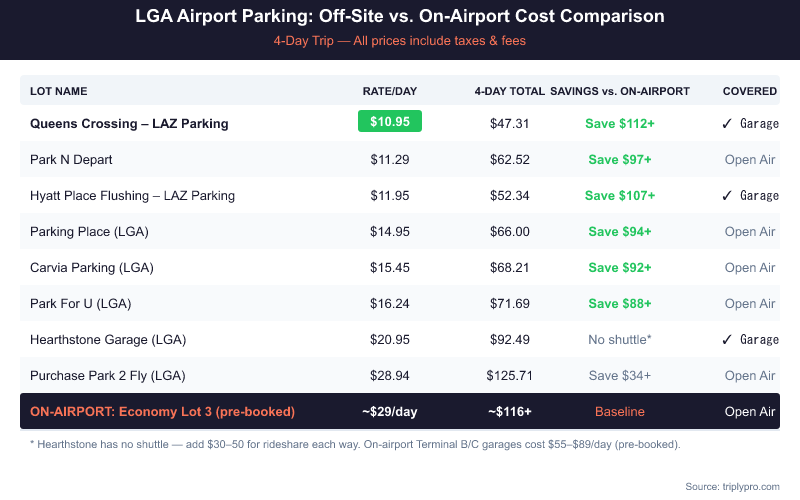
Task: Click the Hearthstone Garage covered checkmark
Action: (727, 340)
